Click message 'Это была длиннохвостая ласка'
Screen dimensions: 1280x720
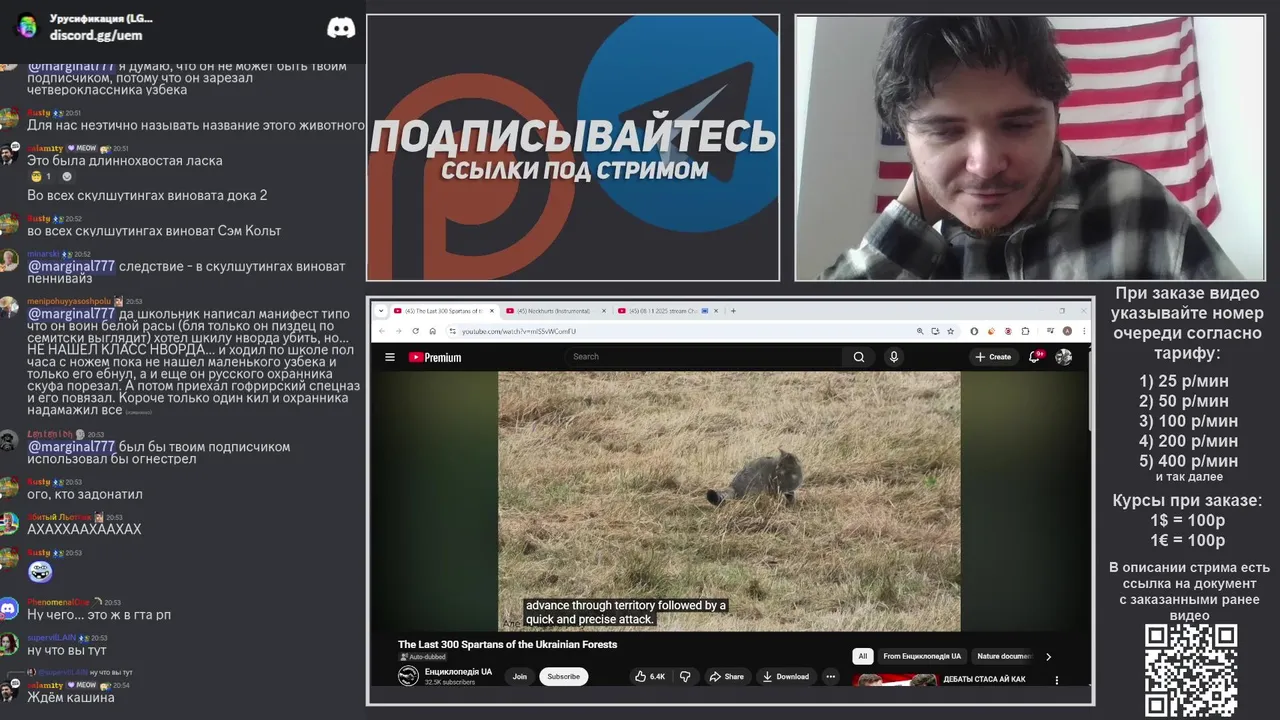[x=125, y=160]
